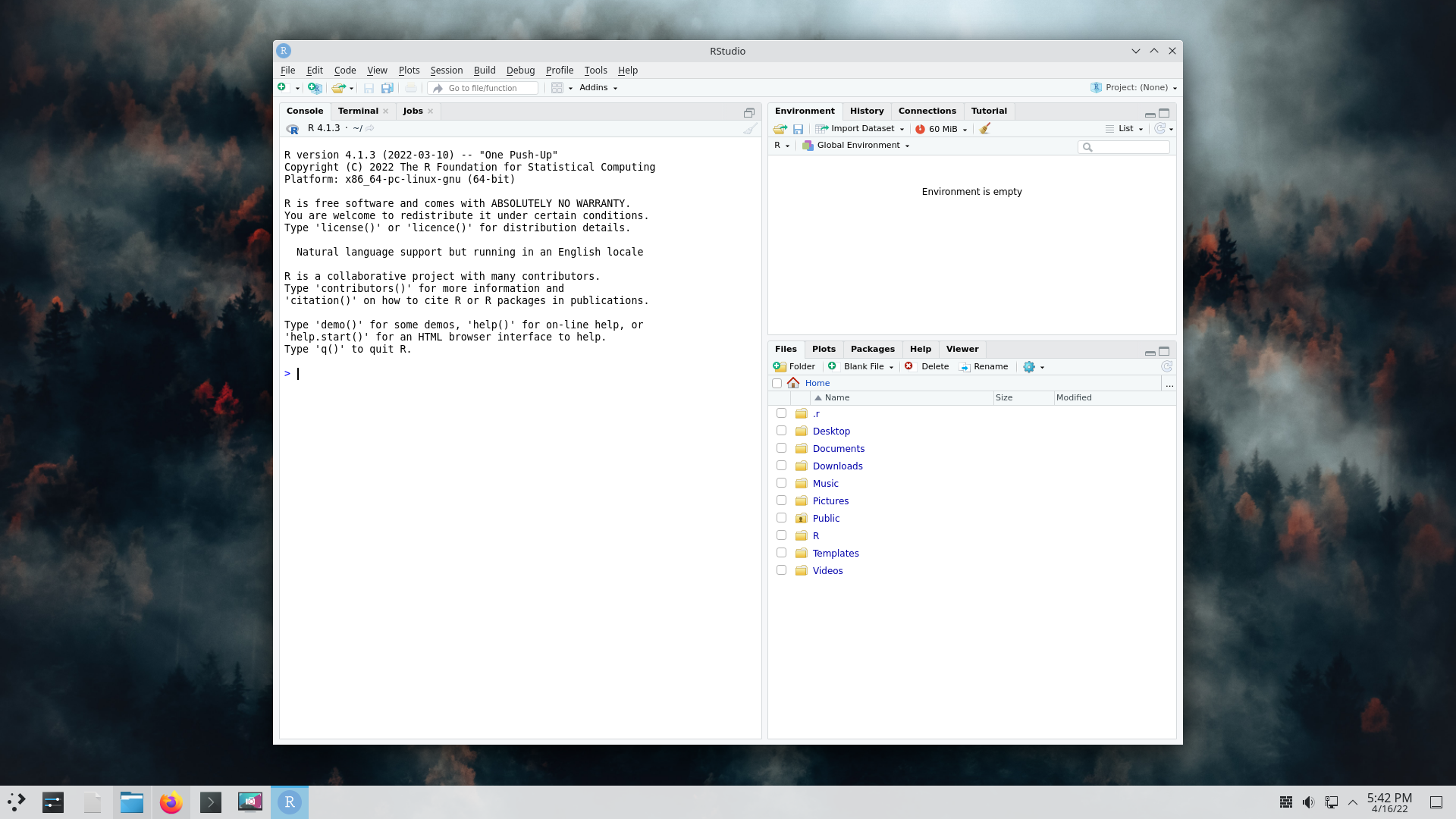Switch to the Packages tab
1456x819 pixels.
(872, 350)
